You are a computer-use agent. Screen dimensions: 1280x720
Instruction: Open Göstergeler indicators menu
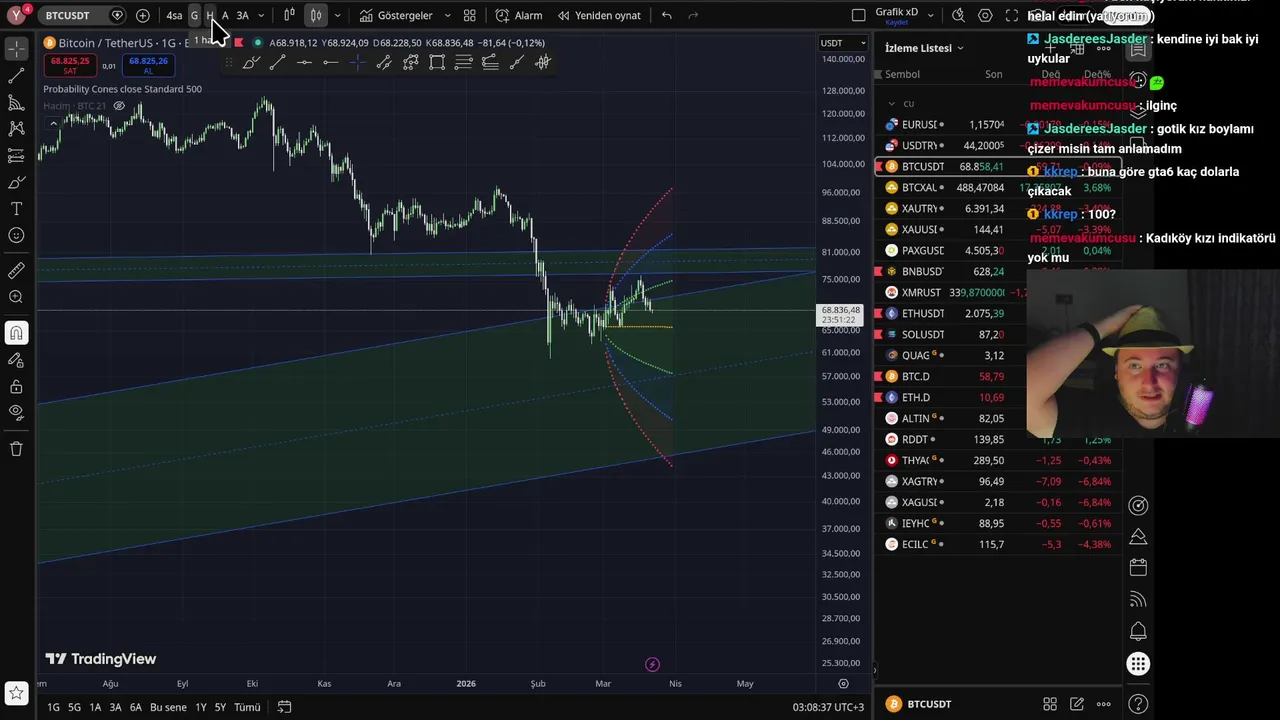tap(396, 15)
